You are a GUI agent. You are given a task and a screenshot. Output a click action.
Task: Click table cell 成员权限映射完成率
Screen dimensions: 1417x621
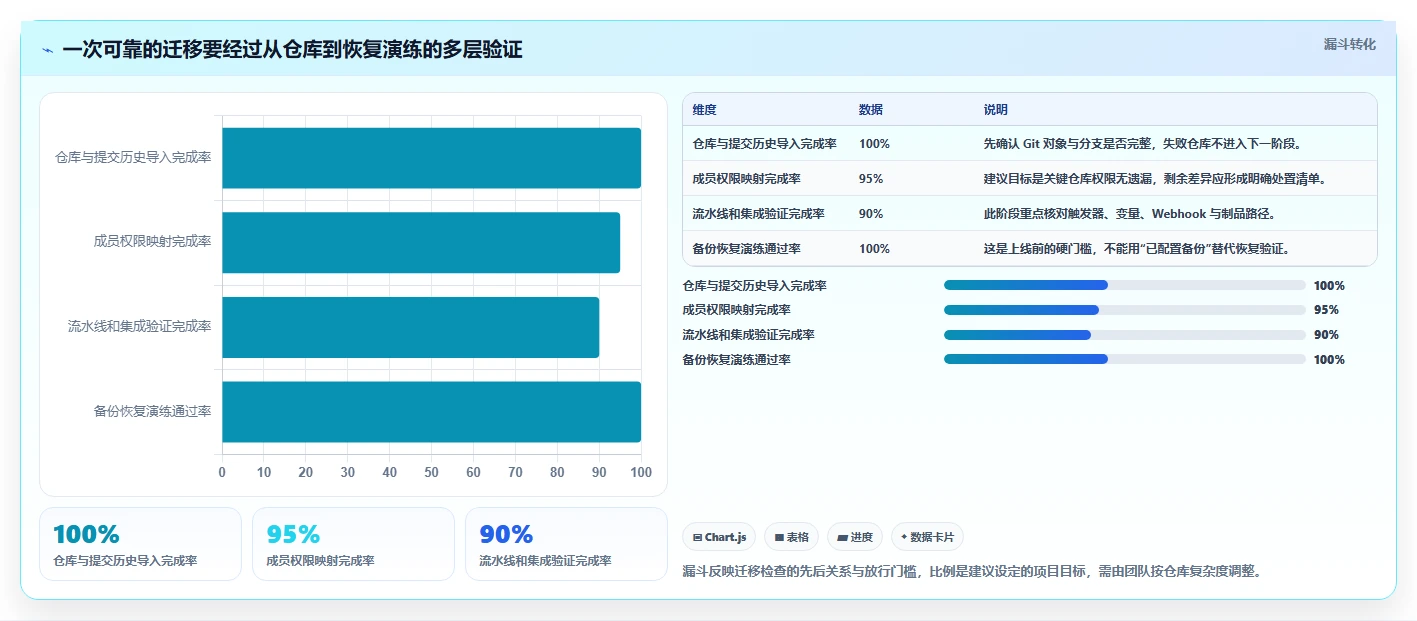point(746,179)
